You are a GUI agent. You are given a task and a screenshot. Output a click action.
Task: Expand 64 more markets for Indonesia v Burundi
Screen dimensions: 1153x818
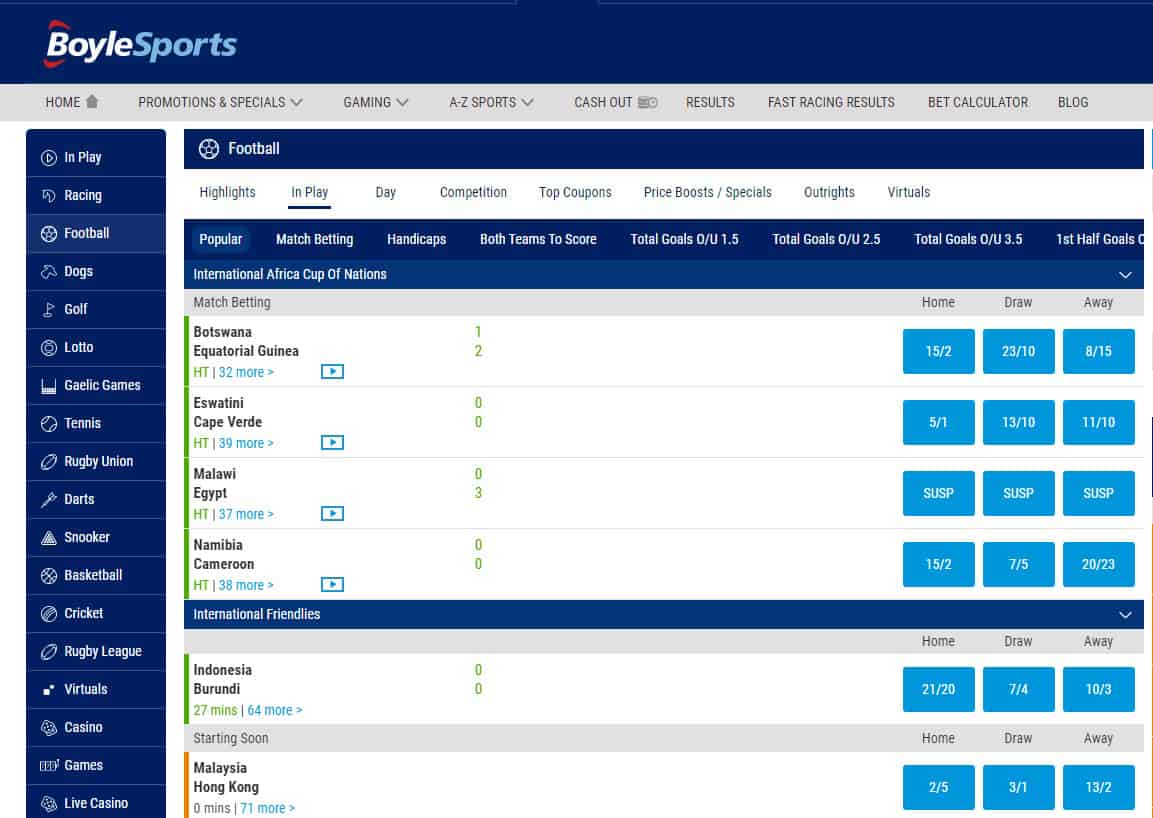coord(274,710)
